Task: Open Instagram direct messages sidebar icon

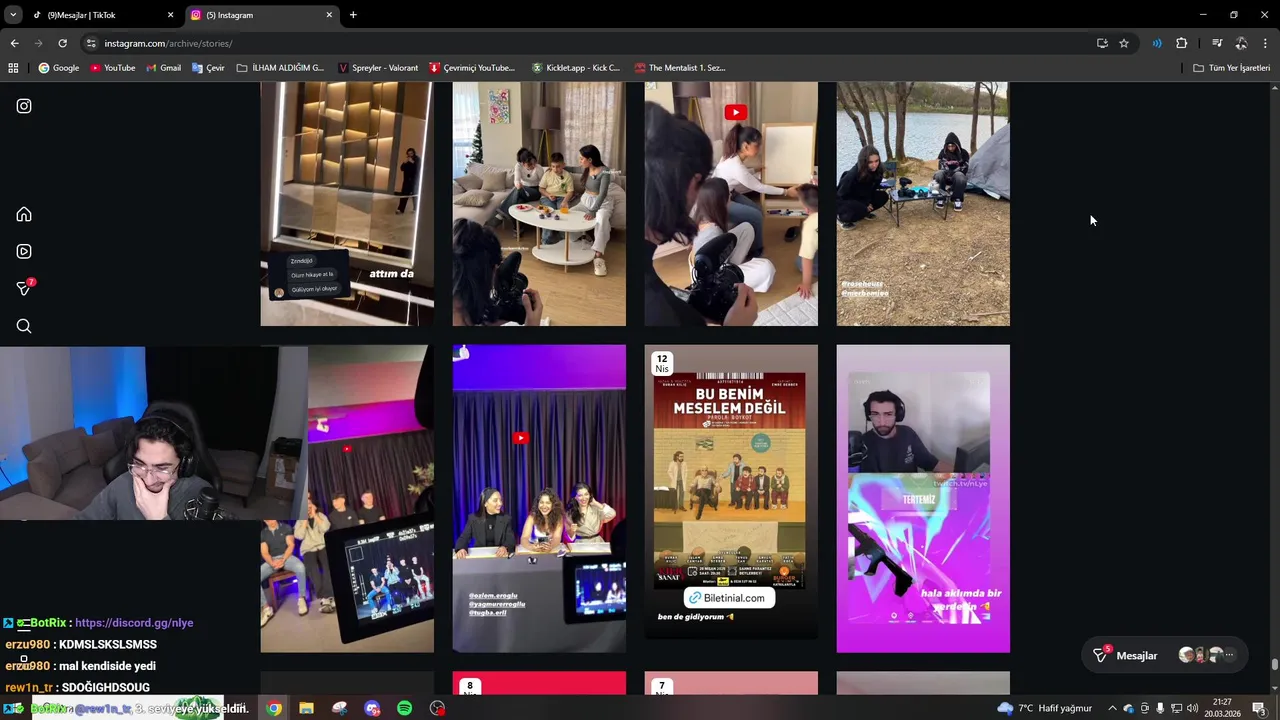Action: point(25,288)
